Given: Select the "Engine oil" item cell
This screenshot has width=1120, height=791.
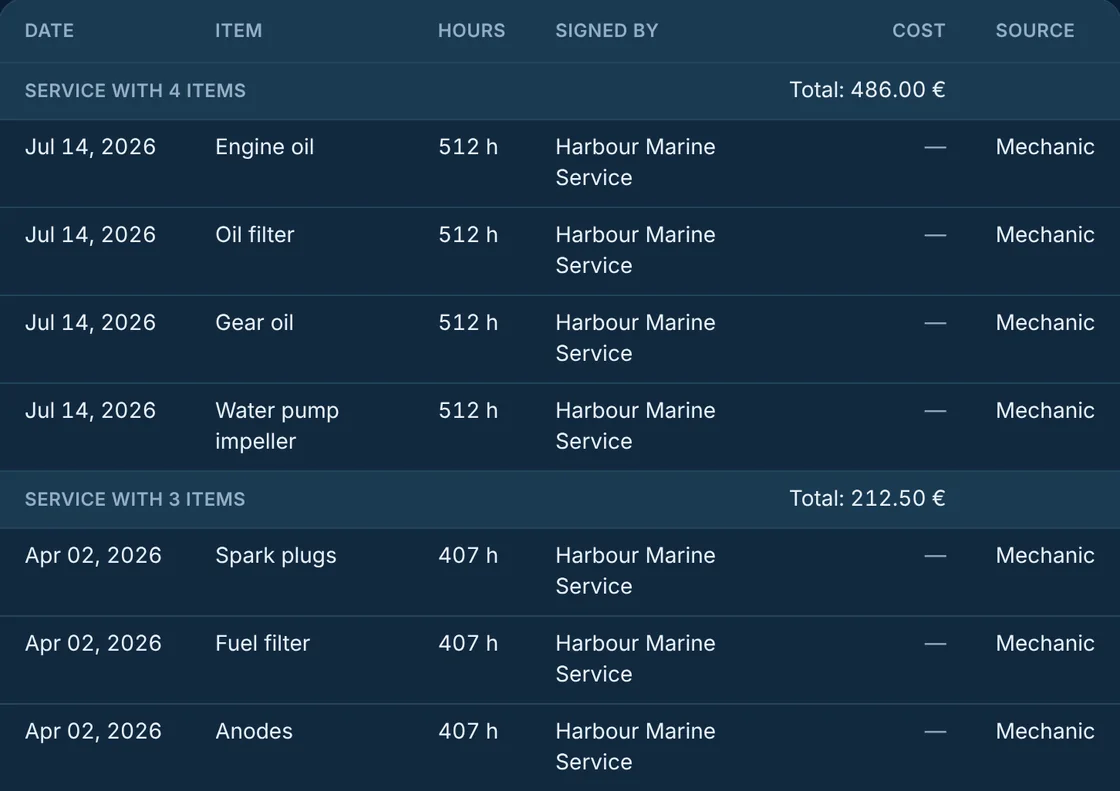Looking at the screenshot, I should (264, 147).
